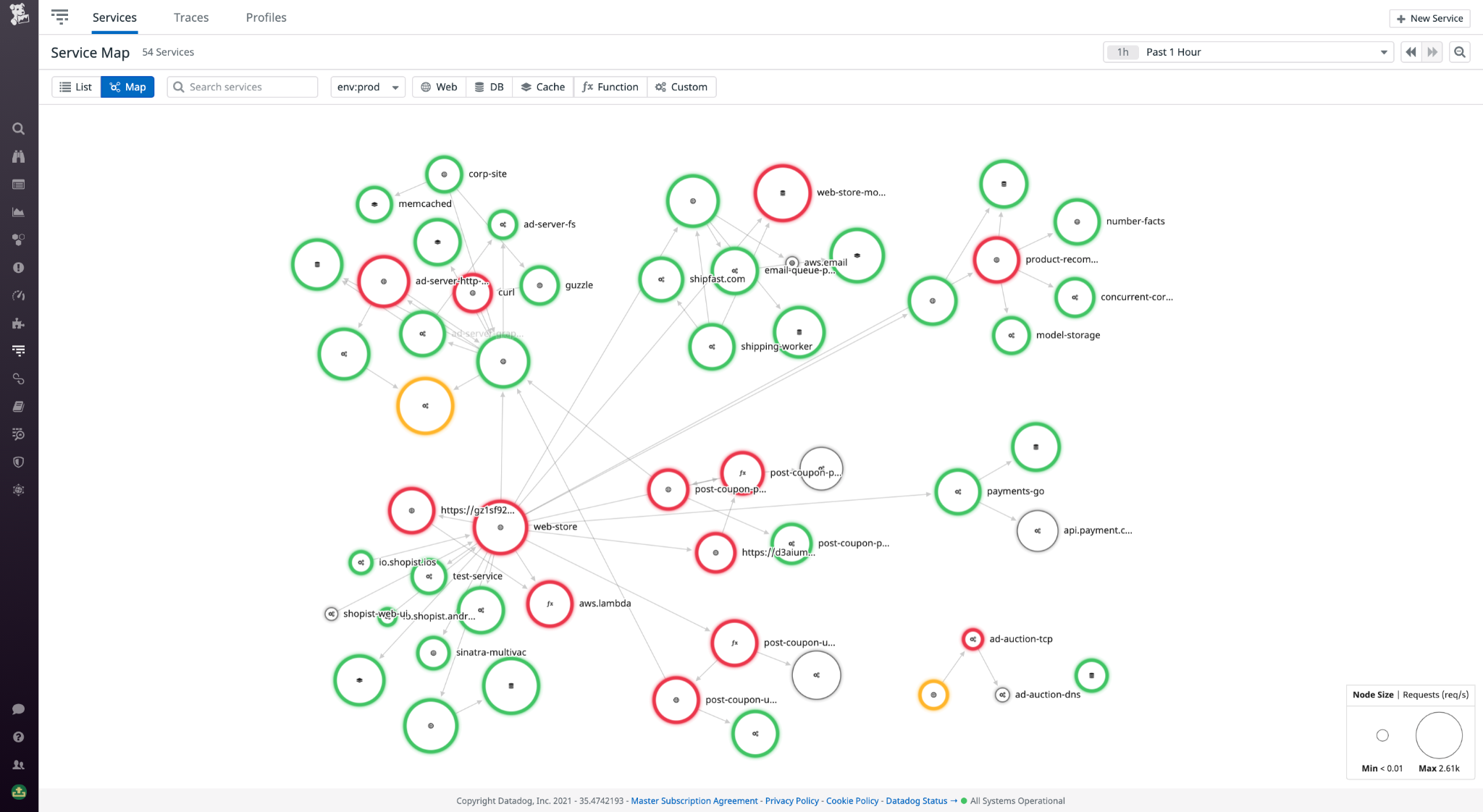
Task: Open the Datadog home logo at top left
Action: pos(19,15)
